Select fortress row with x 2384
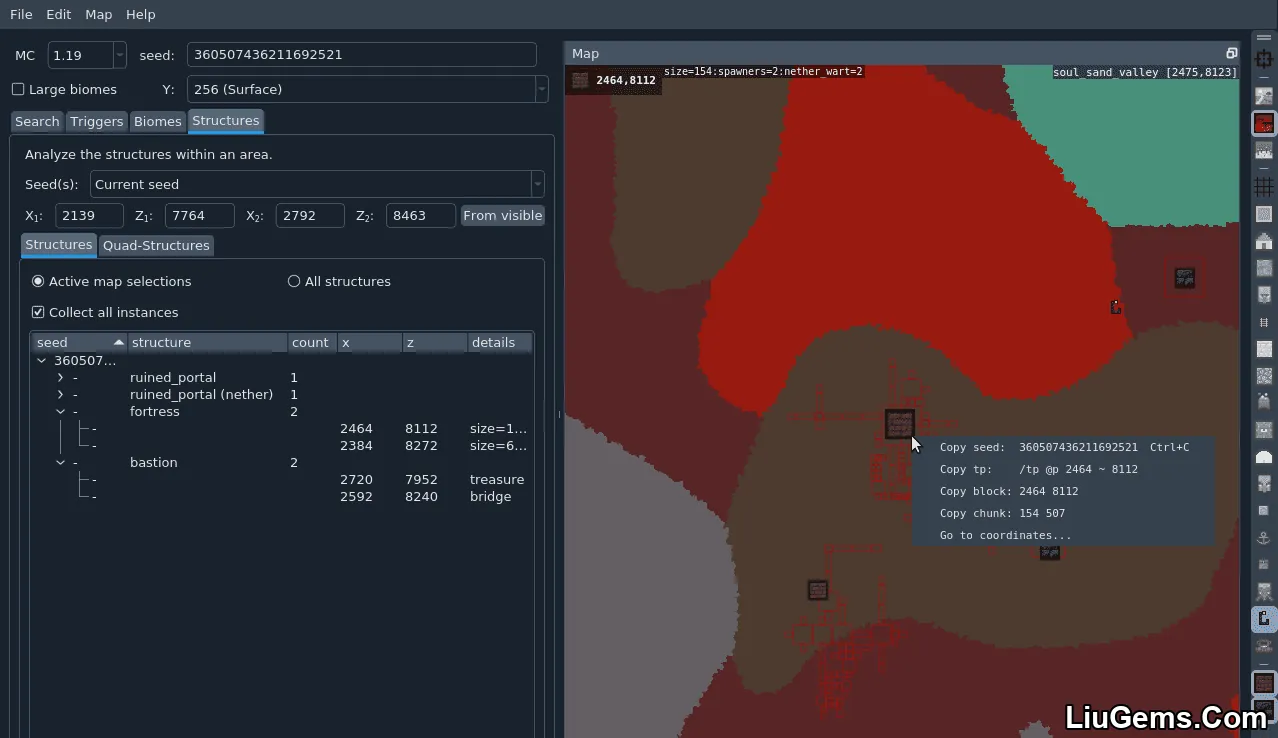The height and width of the screenshot is (738, 1278). (x=282, y=445)
